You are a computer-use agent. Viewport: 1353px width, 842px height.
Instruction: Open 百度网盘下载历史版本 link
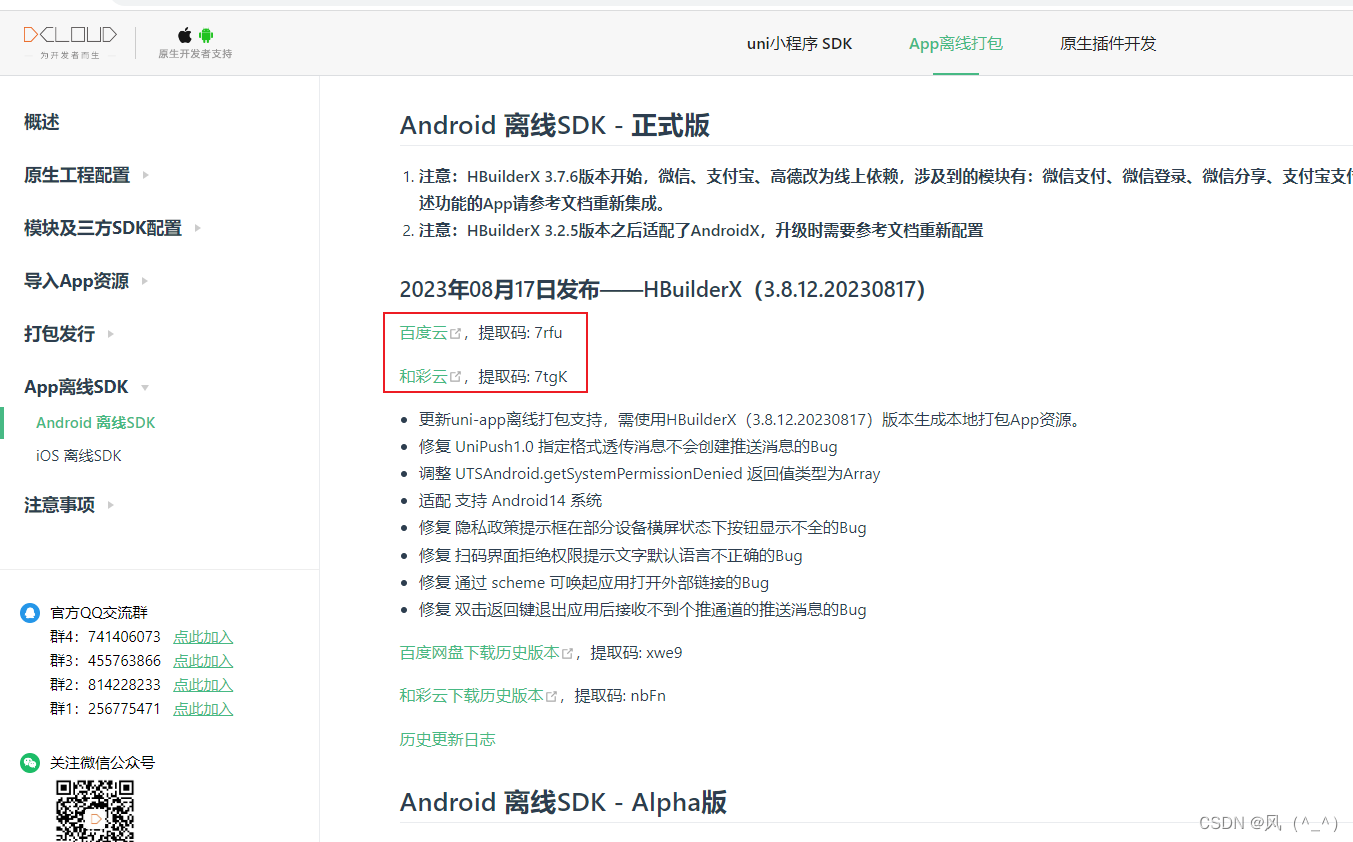coord(480,653)
